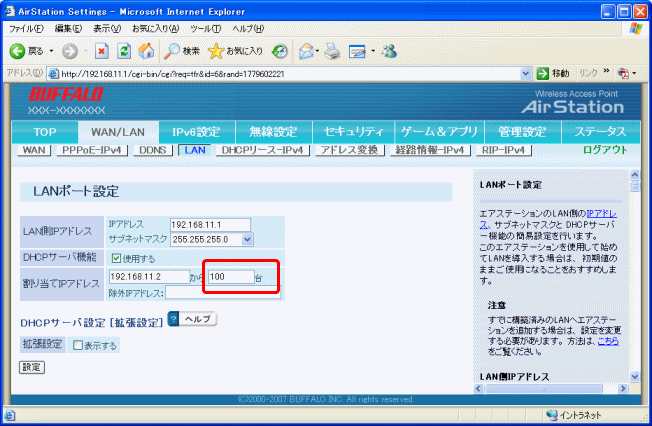
Task: Click the LAN IP address input field
Action: [x=210, y=224]
